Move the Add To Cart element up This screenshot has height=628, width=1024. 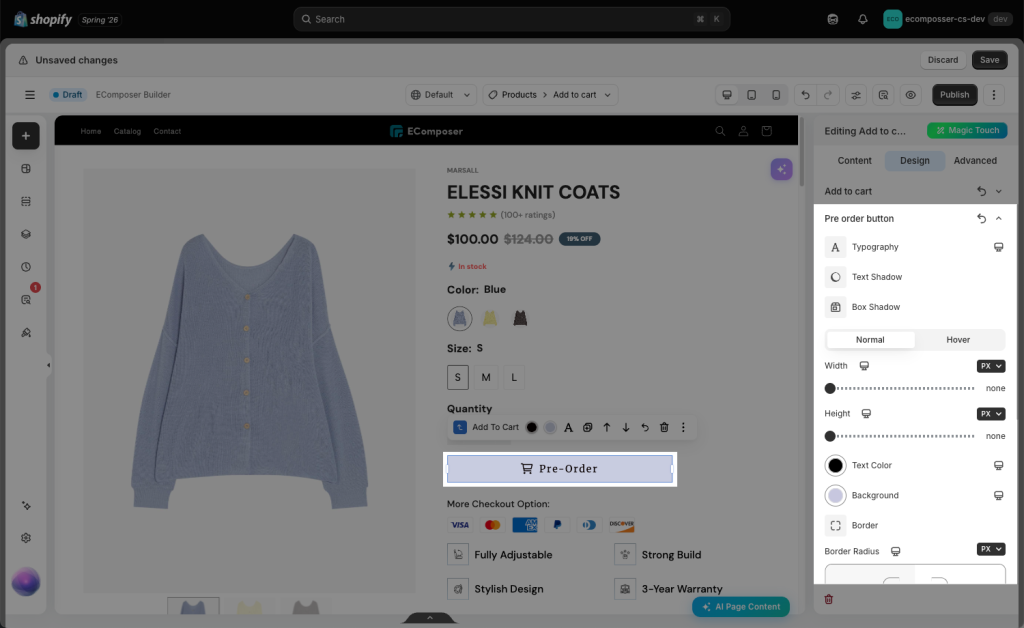(607, 428)
